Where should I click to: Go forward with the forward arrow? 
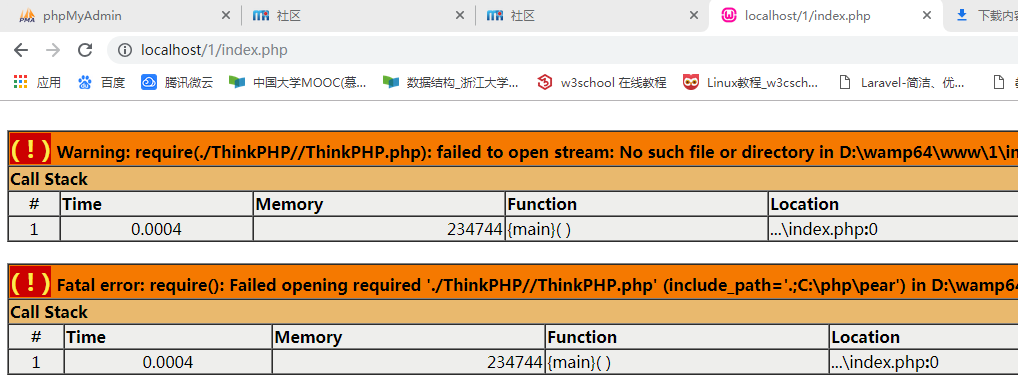[x=53, y=50]
